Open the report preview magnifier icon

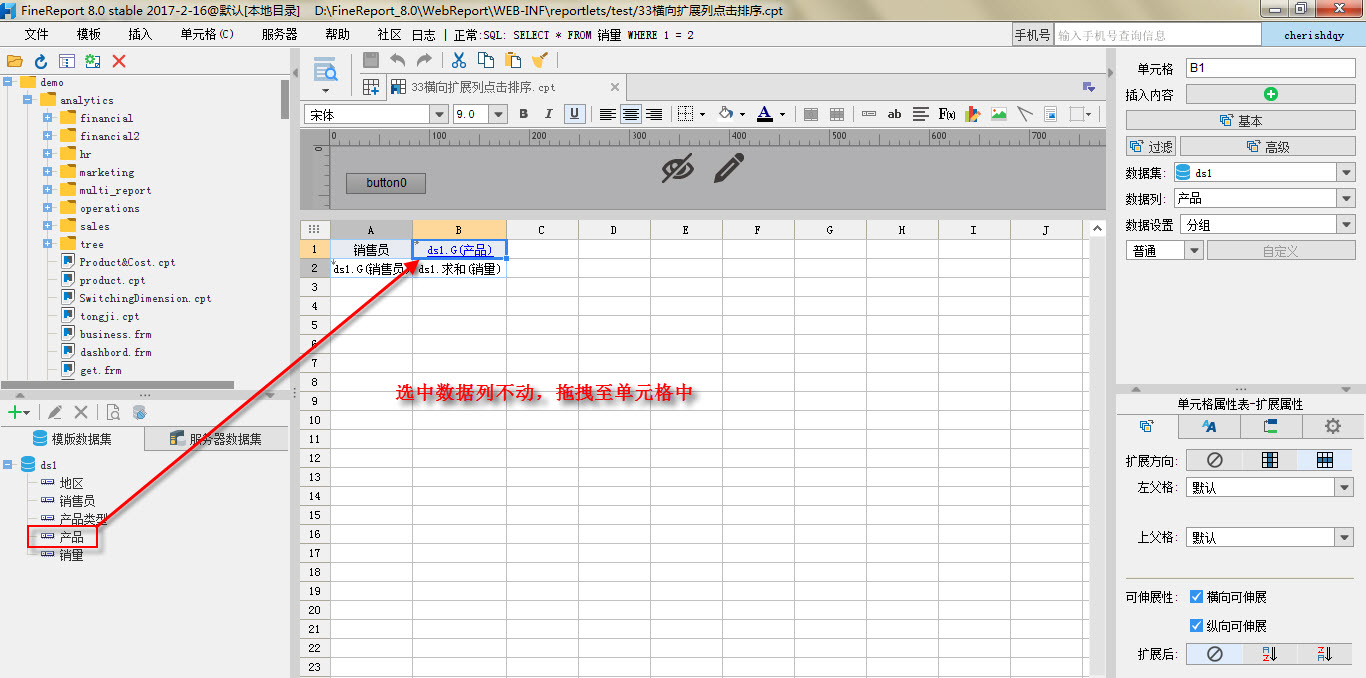[x=325, y=71]
